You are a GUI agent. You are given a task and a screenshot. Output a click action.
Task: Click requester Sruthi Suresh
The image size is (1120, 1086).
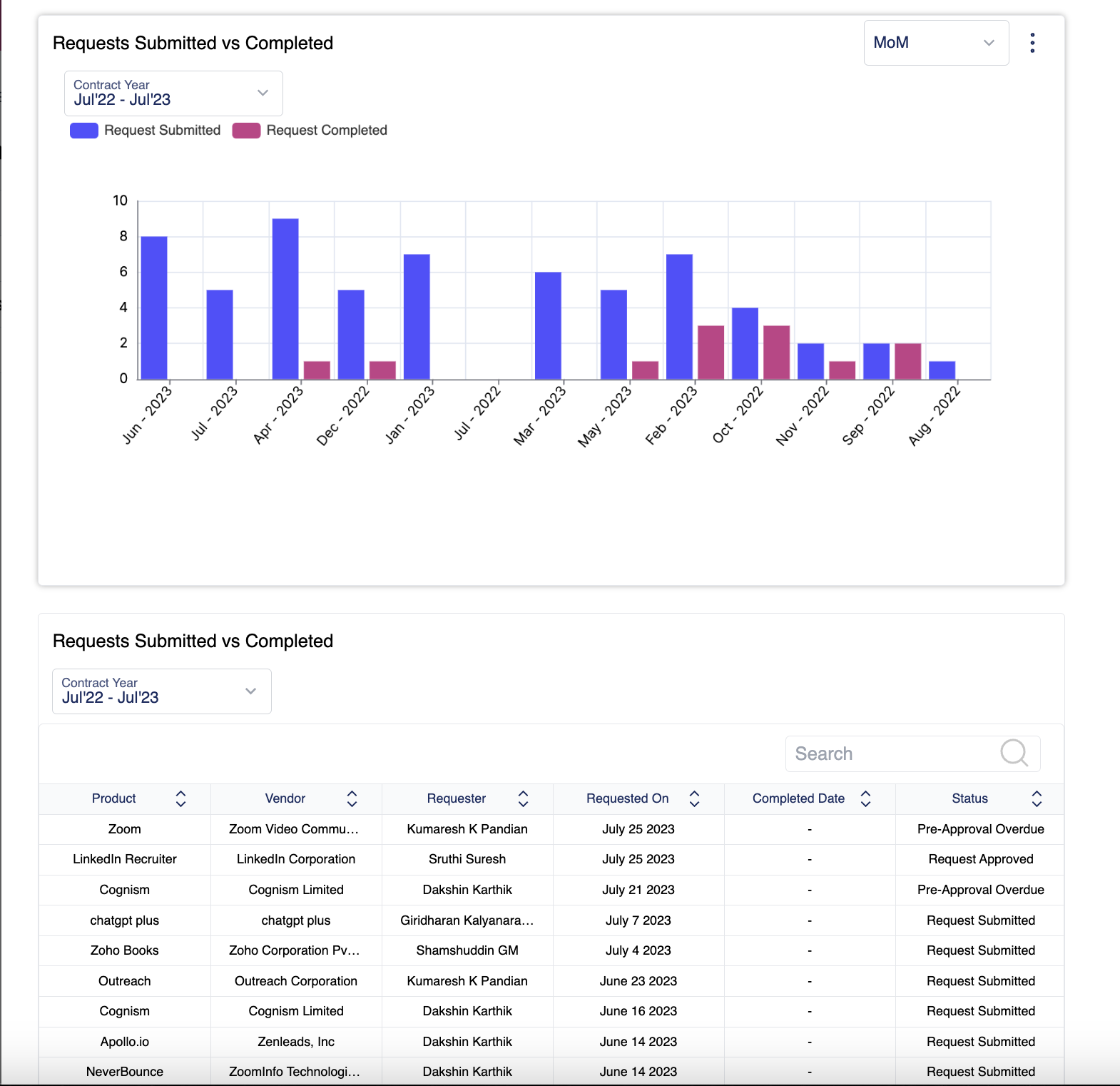point(467,859)
